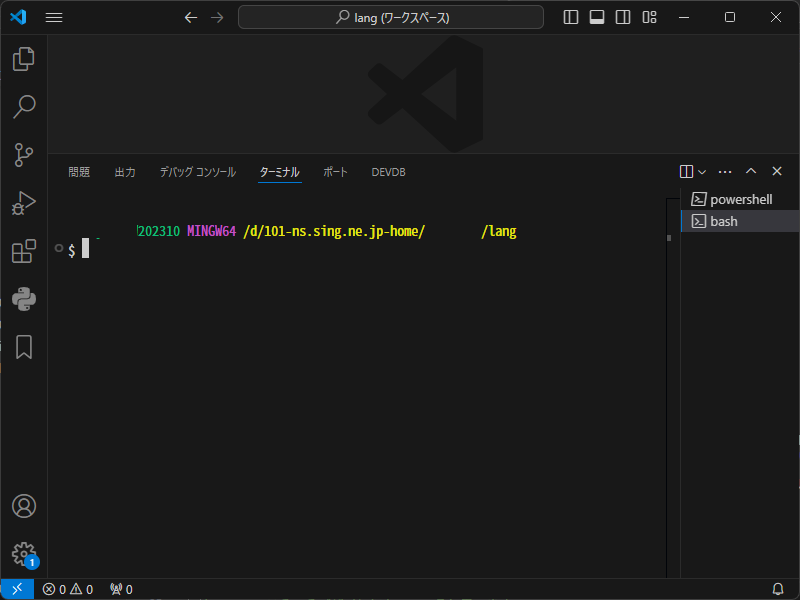Open the Customize Layout button
800x600 pixels.
point(649,17)
